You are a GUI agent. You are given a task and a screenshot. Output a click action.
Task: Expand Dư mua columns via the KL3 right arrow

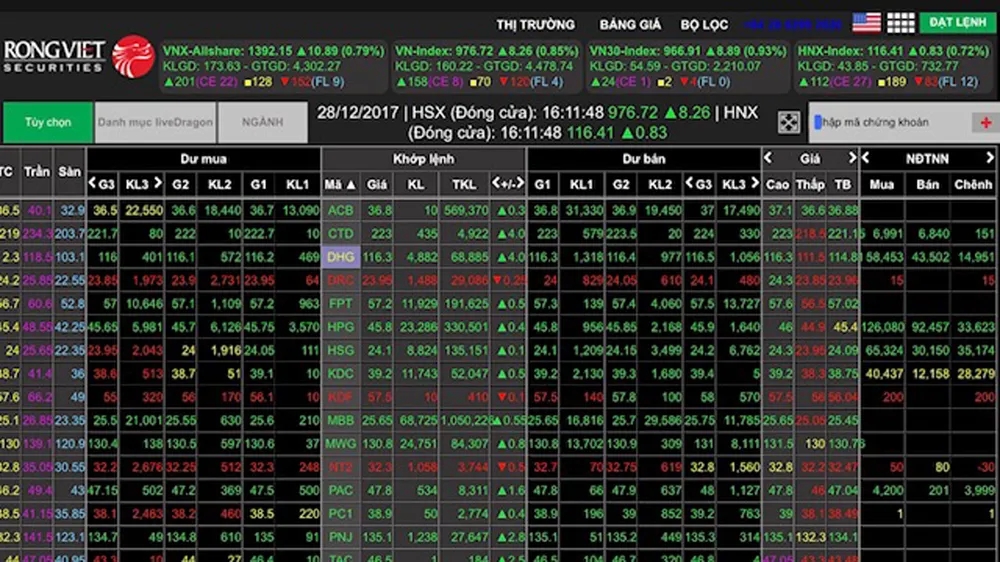tap(157, 184)
